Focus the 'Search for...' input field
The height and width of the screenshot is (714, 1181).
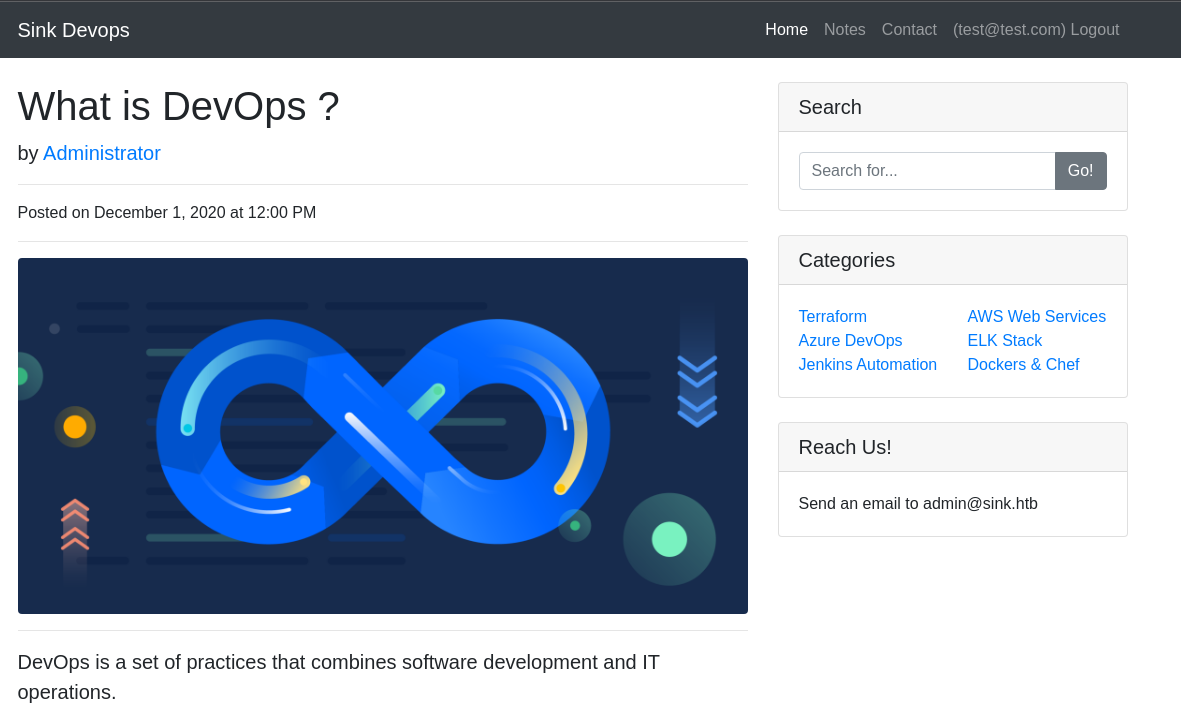click(x=926, y=171)
